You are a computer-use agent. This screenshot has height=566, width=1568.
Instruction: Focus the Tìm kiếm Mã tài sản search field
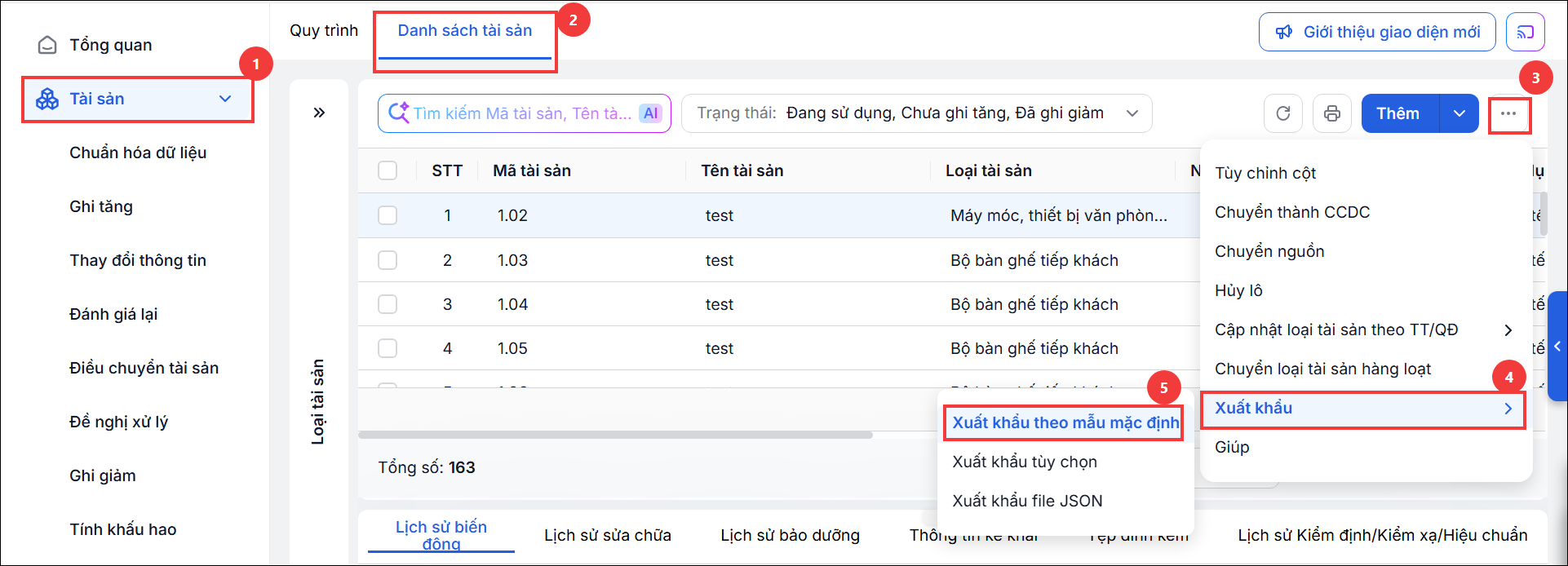point(524,113)
